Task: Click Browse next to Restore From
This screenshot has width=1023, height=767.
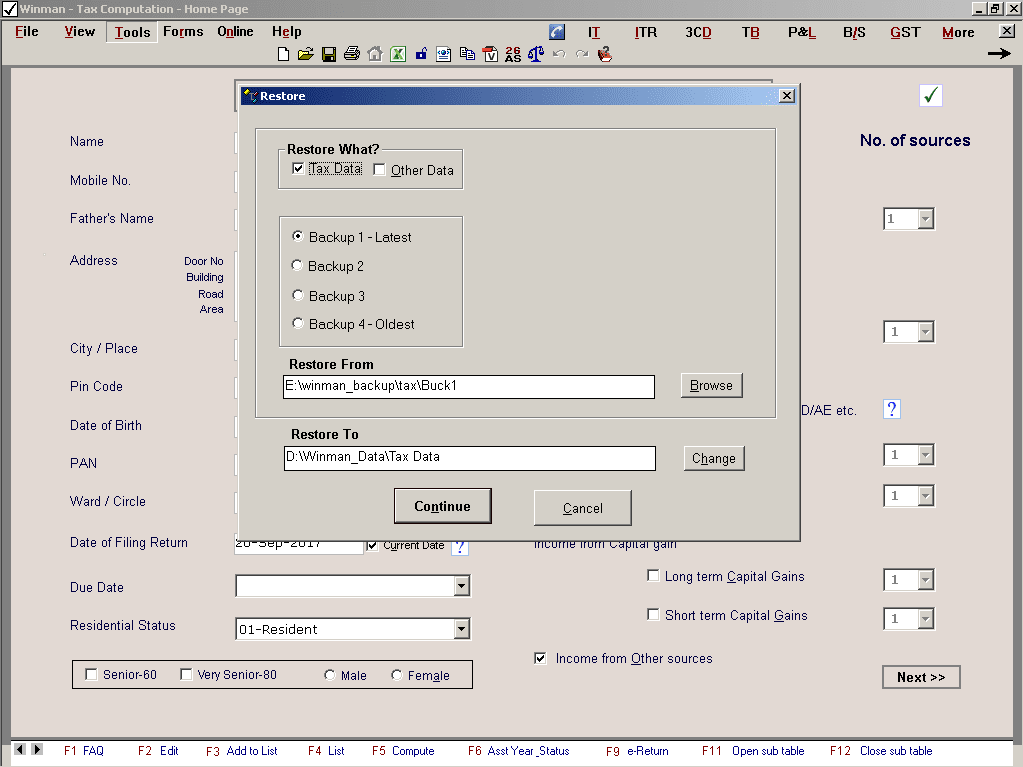Action: click(711, 385)
